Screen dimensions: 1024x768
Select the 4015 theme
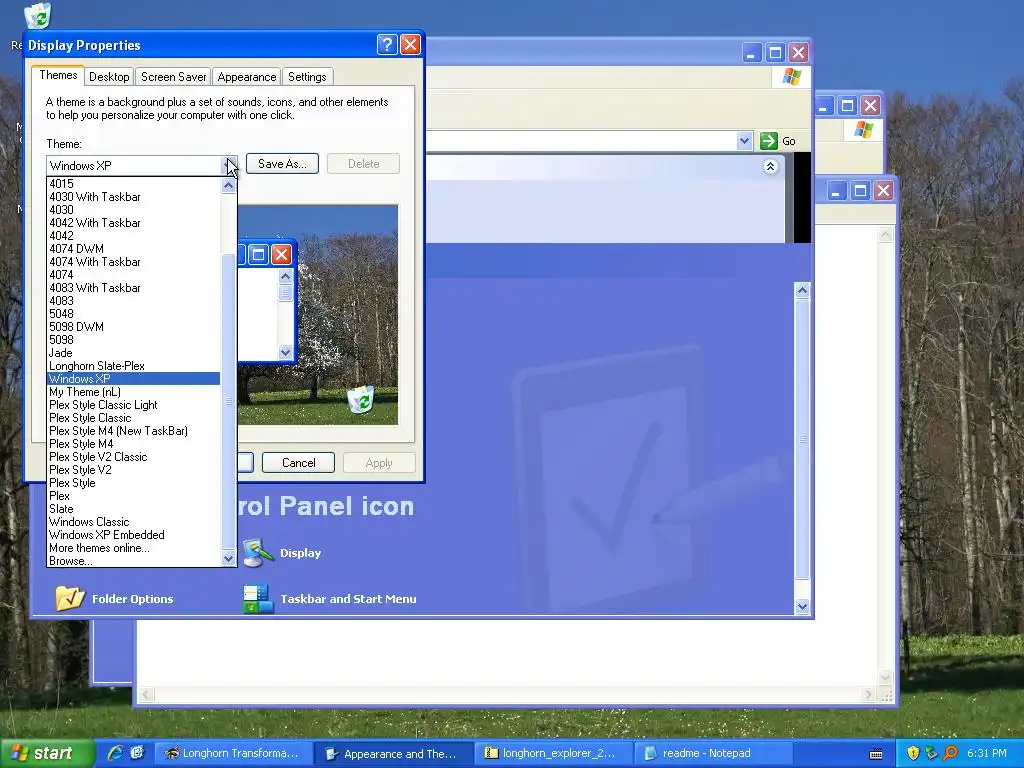tap(134, 184)
